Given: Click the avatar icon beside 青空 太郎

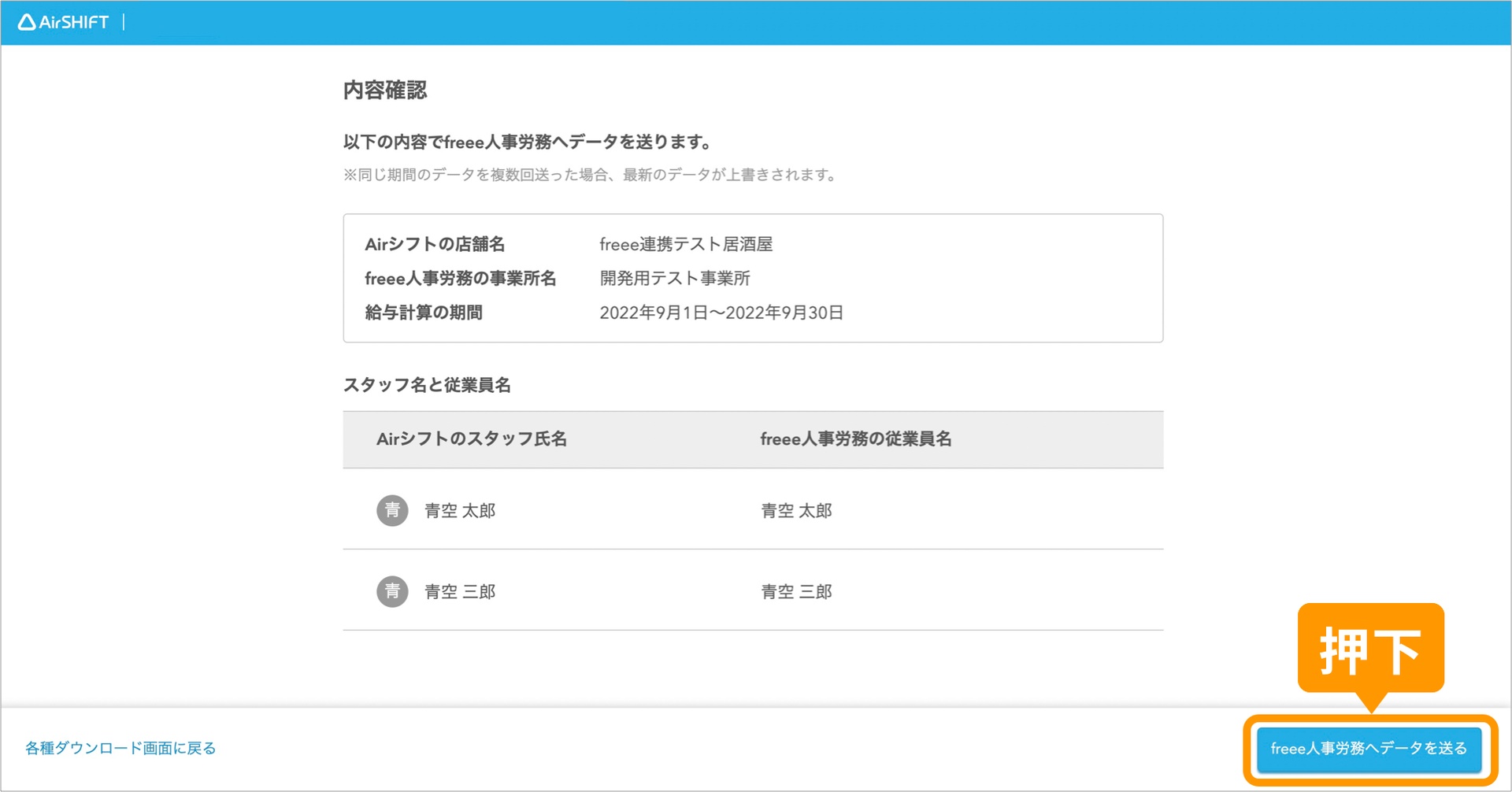Looking at the screenshot, I should pos(392,511).
